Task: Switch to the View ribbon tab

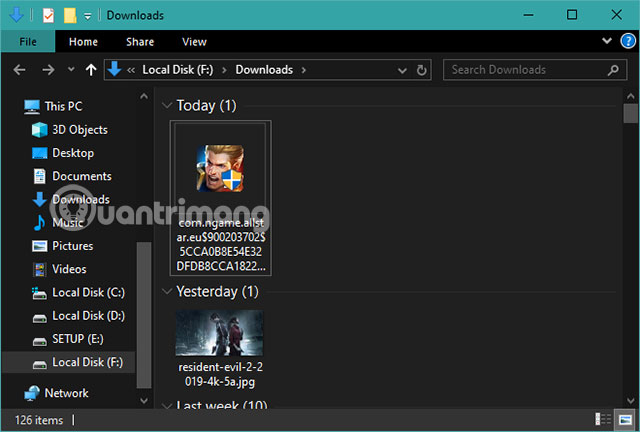Action: coord(194,42)
